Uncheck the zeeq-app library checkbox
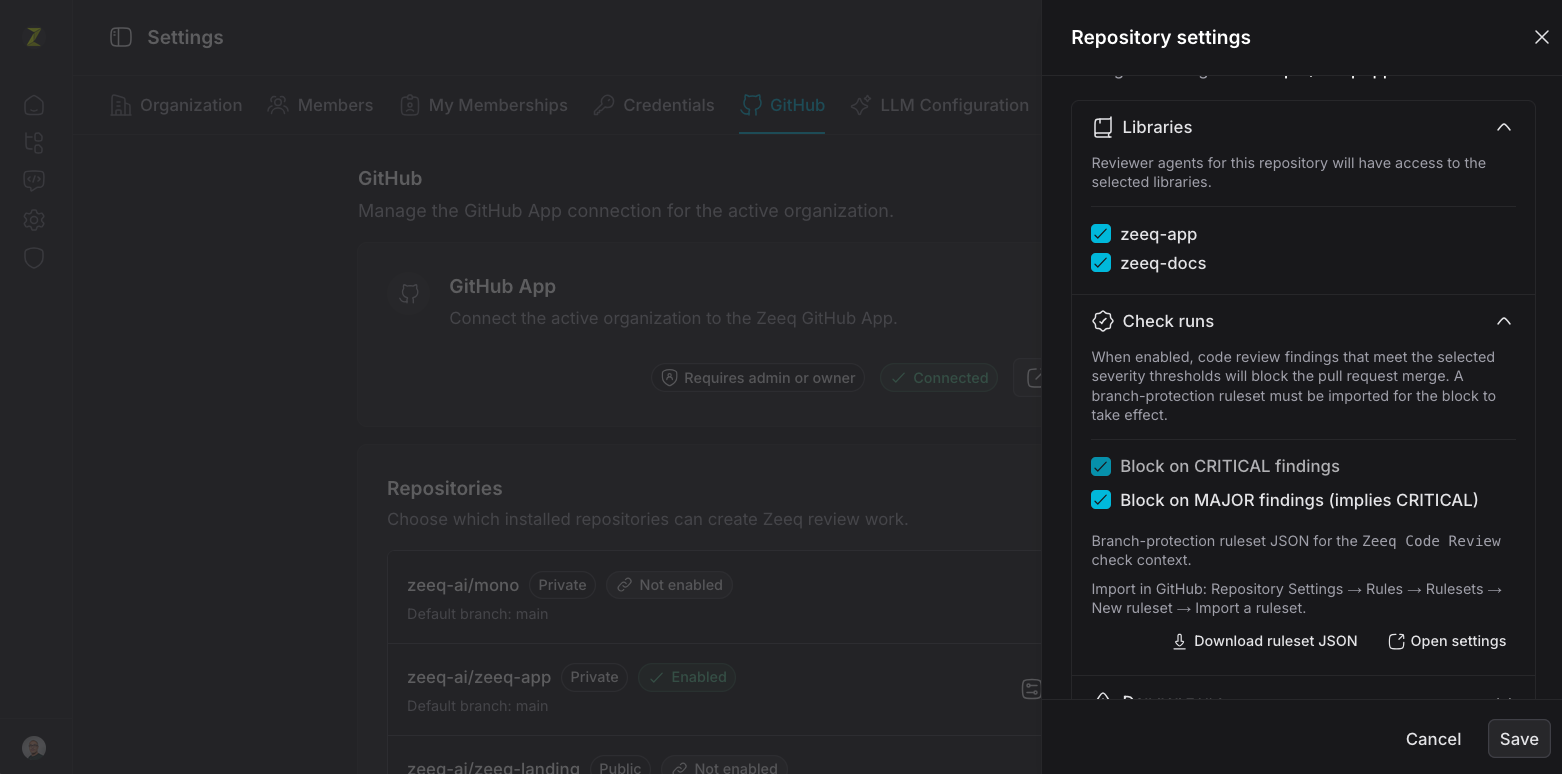Image resolution: width=1562 pixels, height=774 pixels. point(1101,234)
